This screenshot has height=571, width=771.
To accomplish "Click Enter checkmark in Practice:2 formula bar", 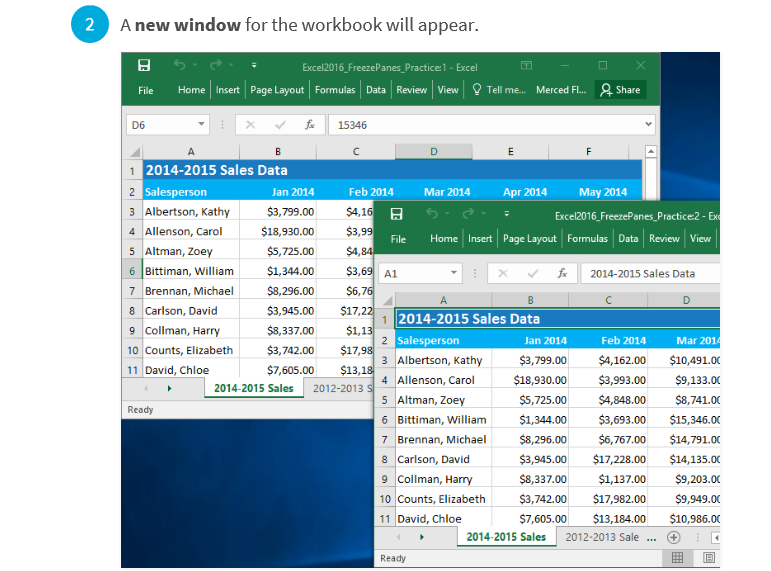I will (x=533, y=273).
